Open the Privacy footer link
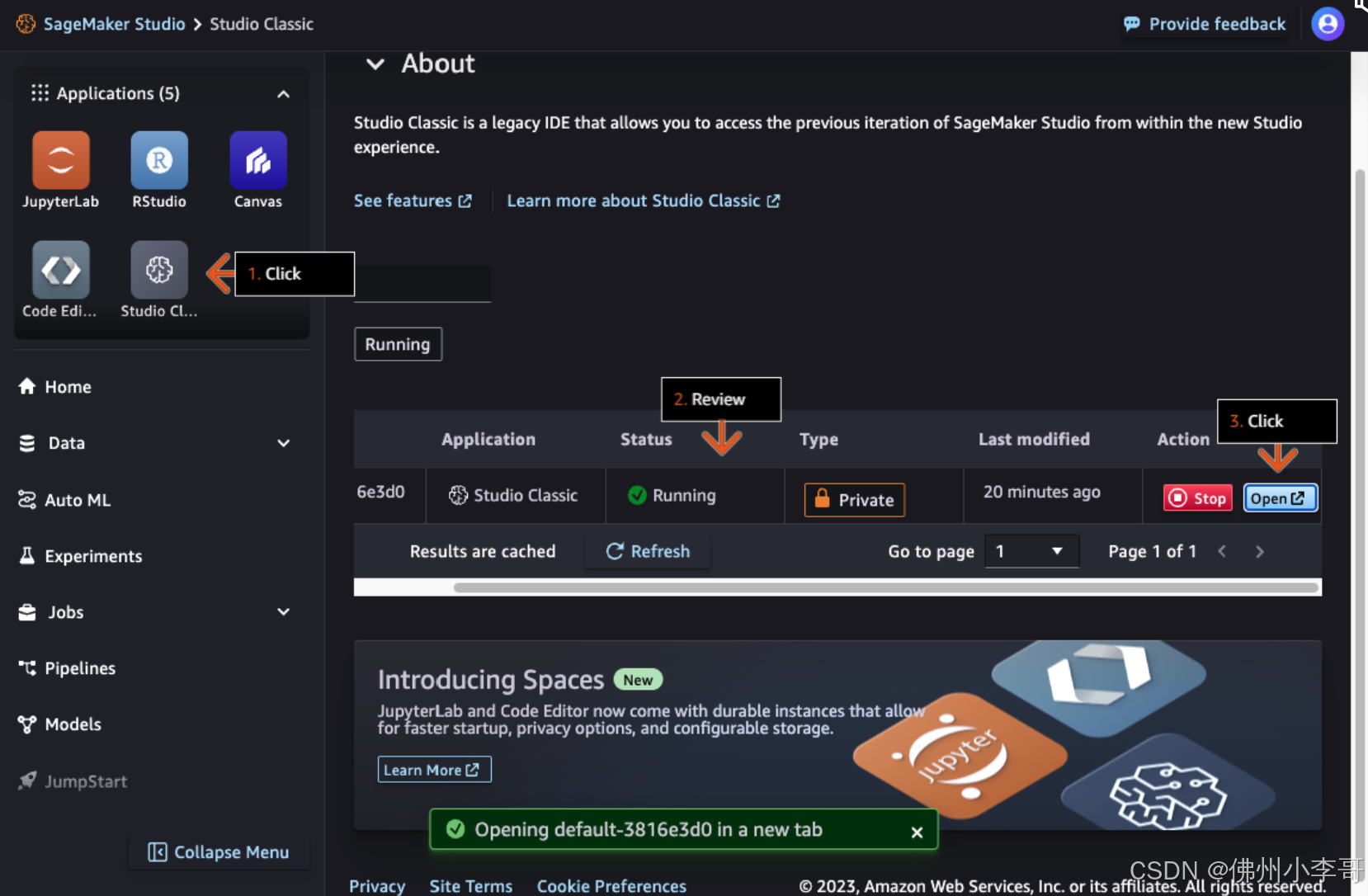1368x896 pixels. (377, 886)
